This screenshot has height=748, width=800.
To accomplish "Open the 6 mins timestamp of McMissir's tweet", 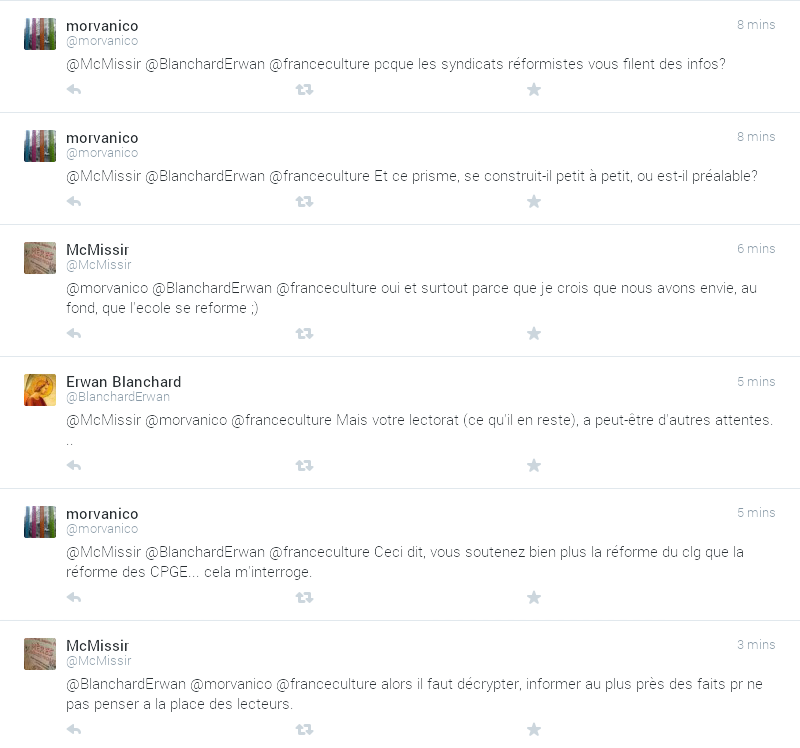I will pos(756,248).
